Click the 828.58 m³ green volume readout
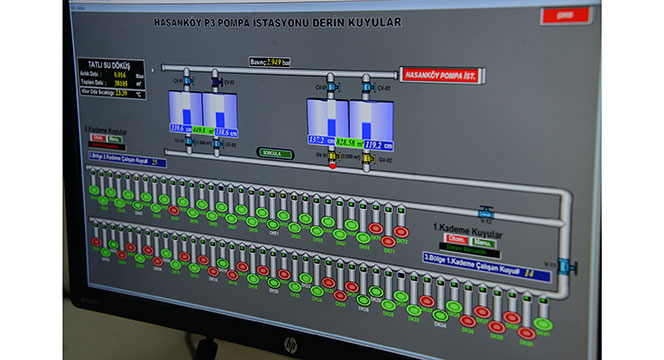Image resolution: width=664 pixels, height=360 pixels. pyautogui.click(x=349, y=142)
